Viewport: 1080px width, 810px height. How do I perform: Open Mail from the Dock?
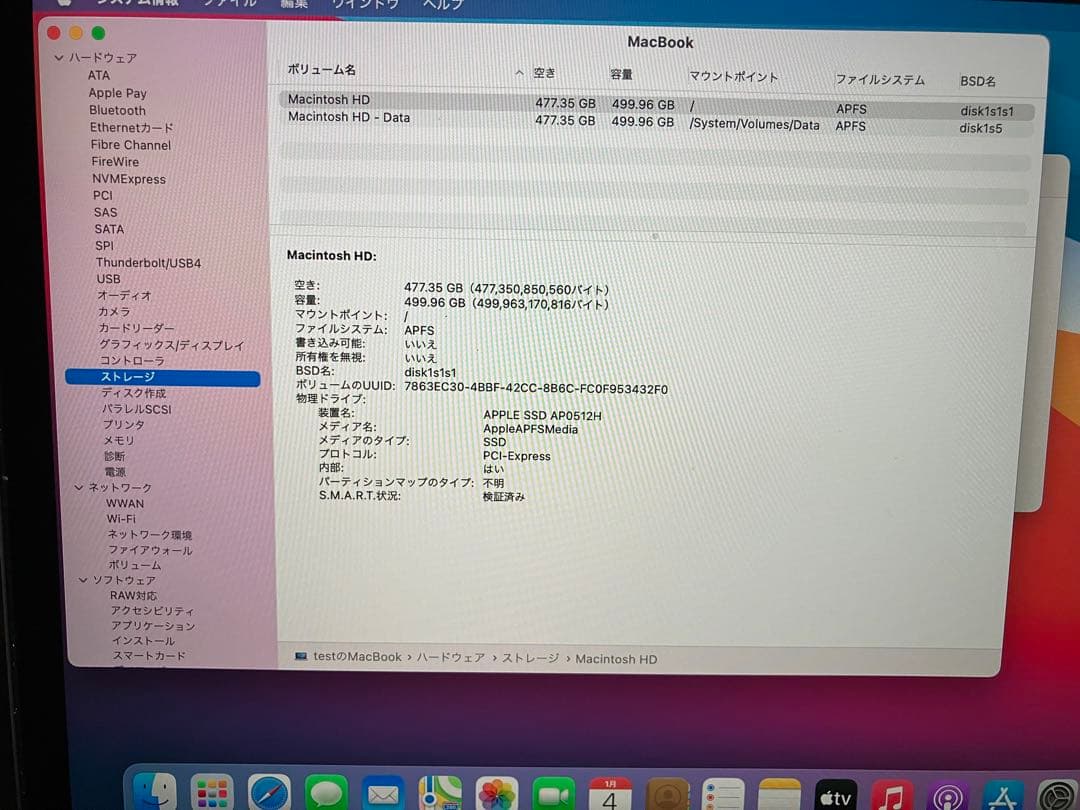click(x=383, y=795)
